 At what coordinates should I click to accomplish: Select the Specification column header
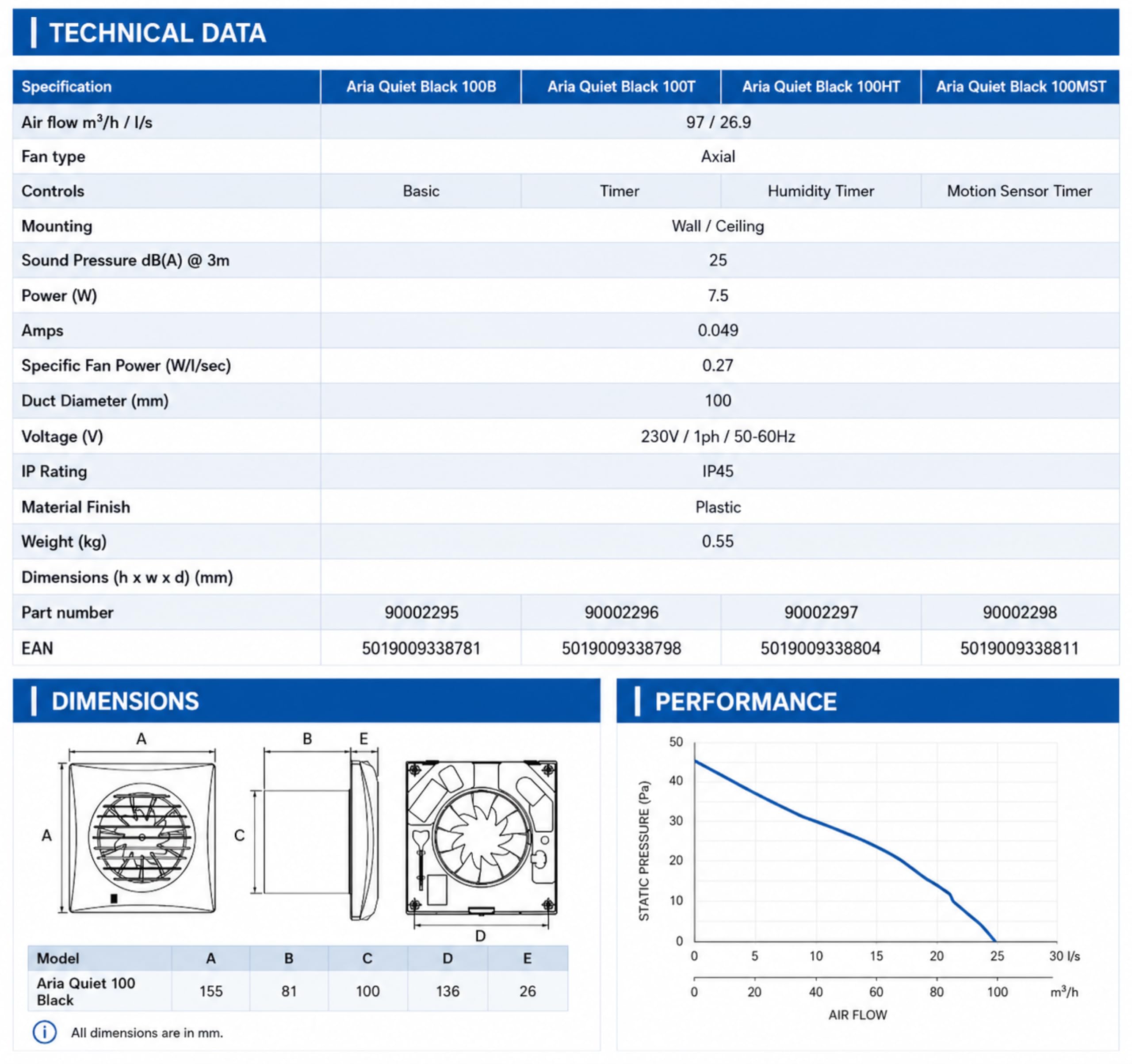(166, 87)
